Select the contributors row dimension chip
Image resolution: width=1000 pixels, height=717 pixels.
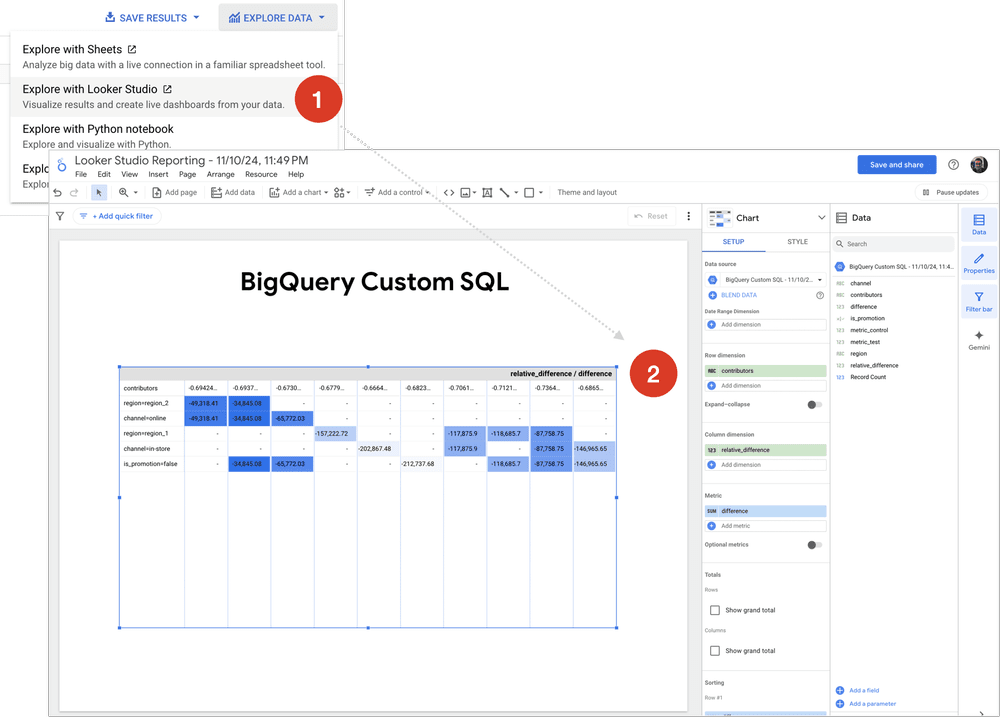[x=765, y=371]
